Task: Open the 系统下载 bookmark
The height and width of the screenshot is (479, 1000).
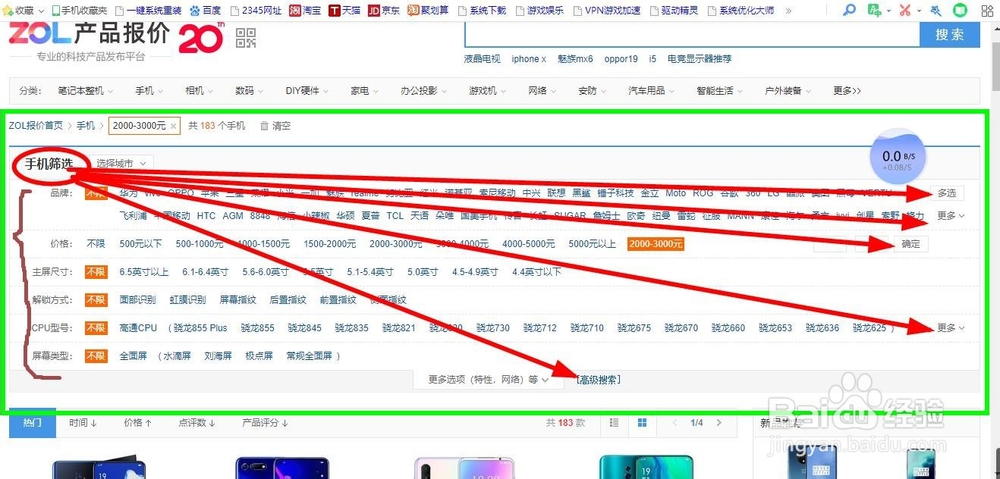Action: (x=482, y=10)
